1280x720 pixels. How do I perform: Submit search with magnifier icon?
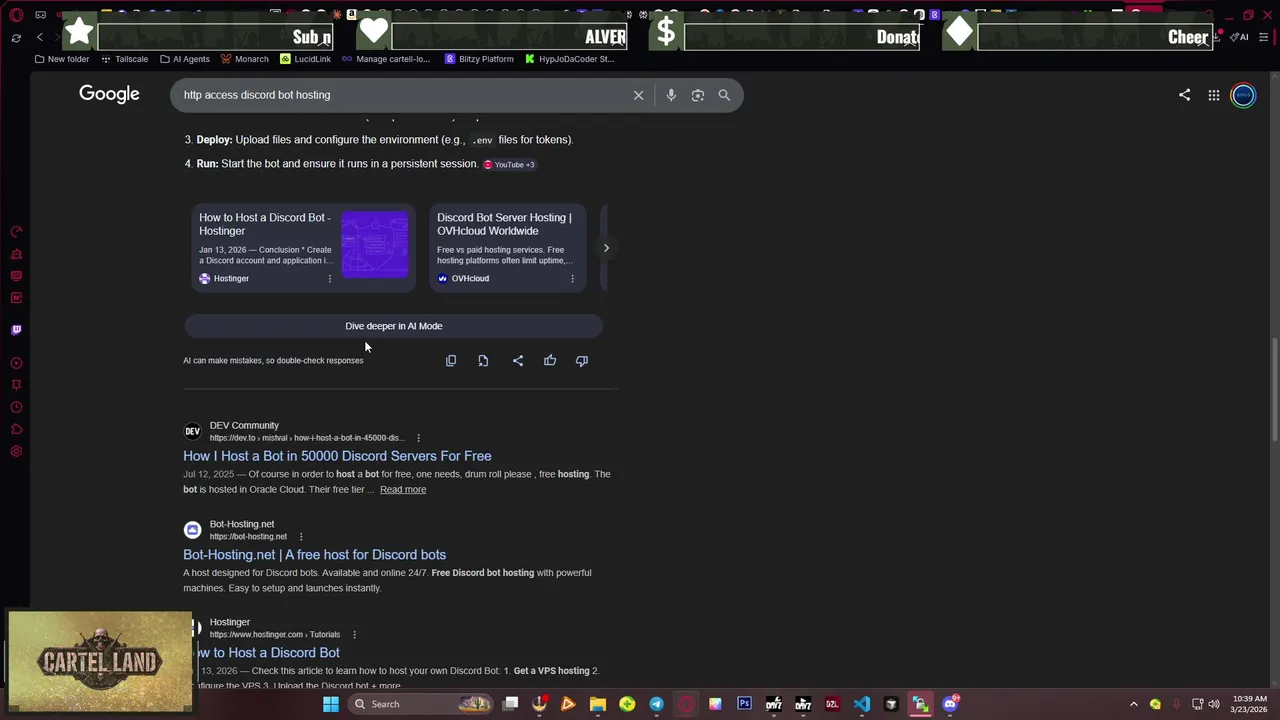[x=724, y=95]
